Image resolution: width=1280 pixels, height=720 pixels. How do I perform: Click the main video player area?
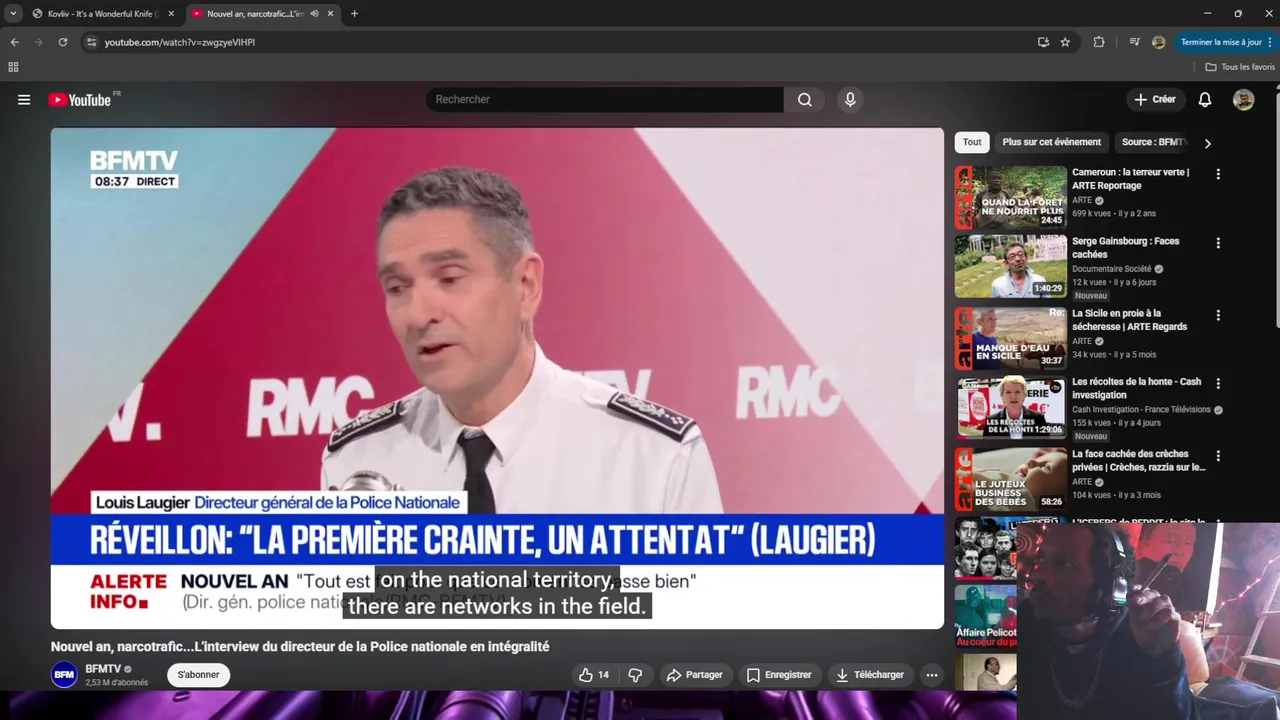point(497,378)
